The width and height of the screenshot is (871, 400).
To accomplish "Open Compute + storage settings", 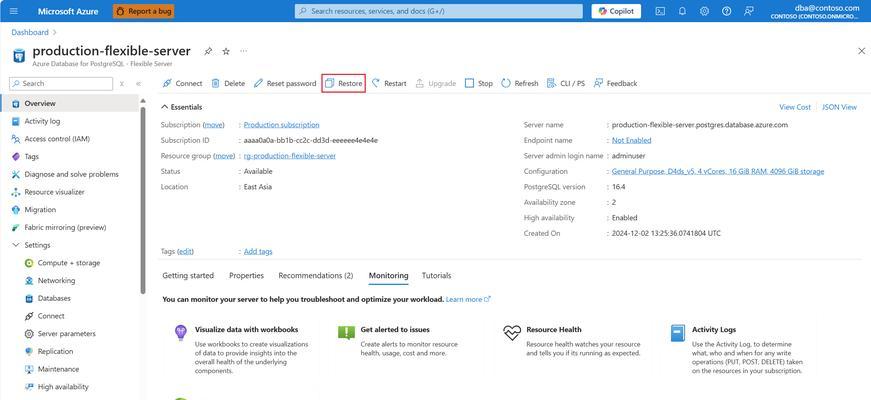I will (x=69, y=263).
